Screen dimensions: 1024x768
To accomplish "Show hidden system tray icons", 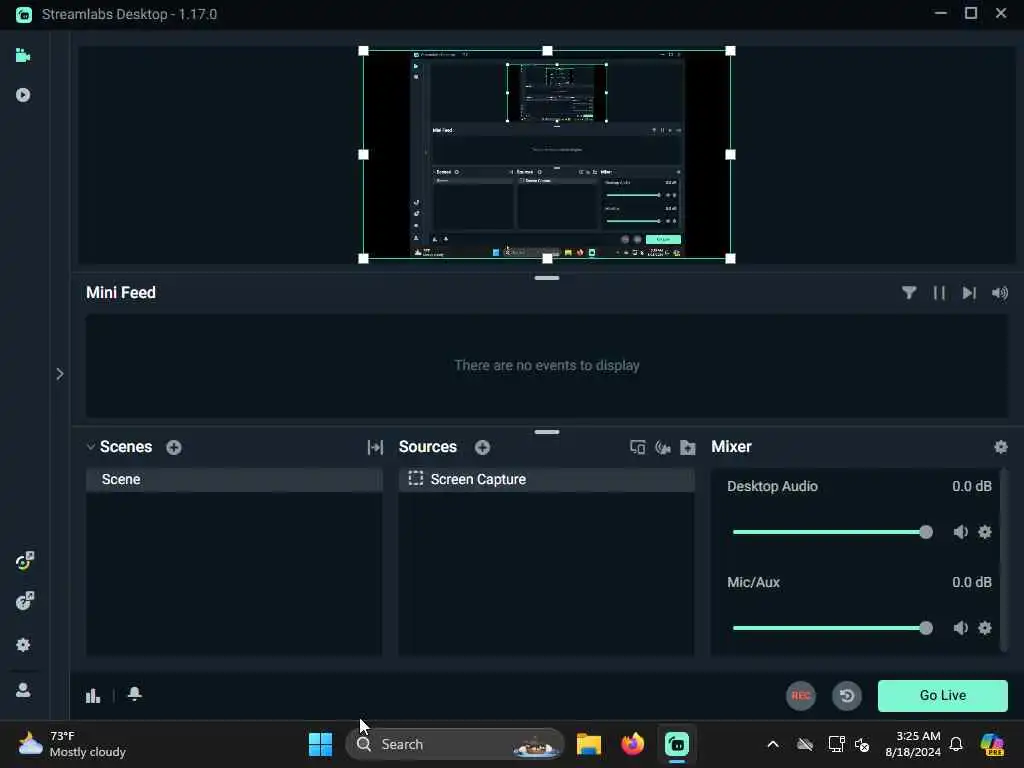I will pos(773,744).
